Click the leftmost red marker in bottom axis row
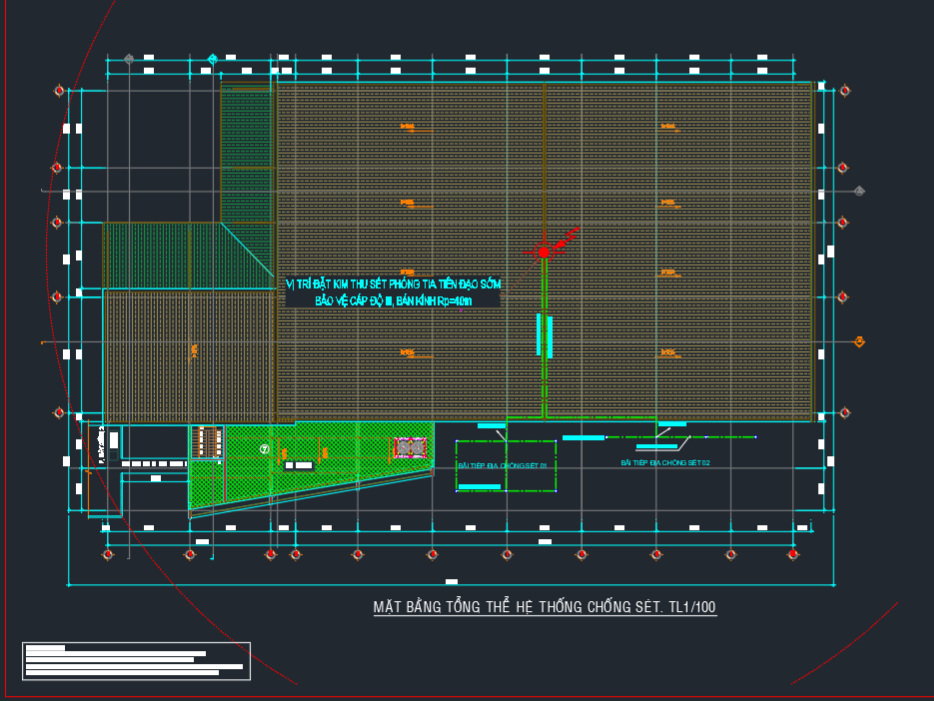 (x=108, y=553)
